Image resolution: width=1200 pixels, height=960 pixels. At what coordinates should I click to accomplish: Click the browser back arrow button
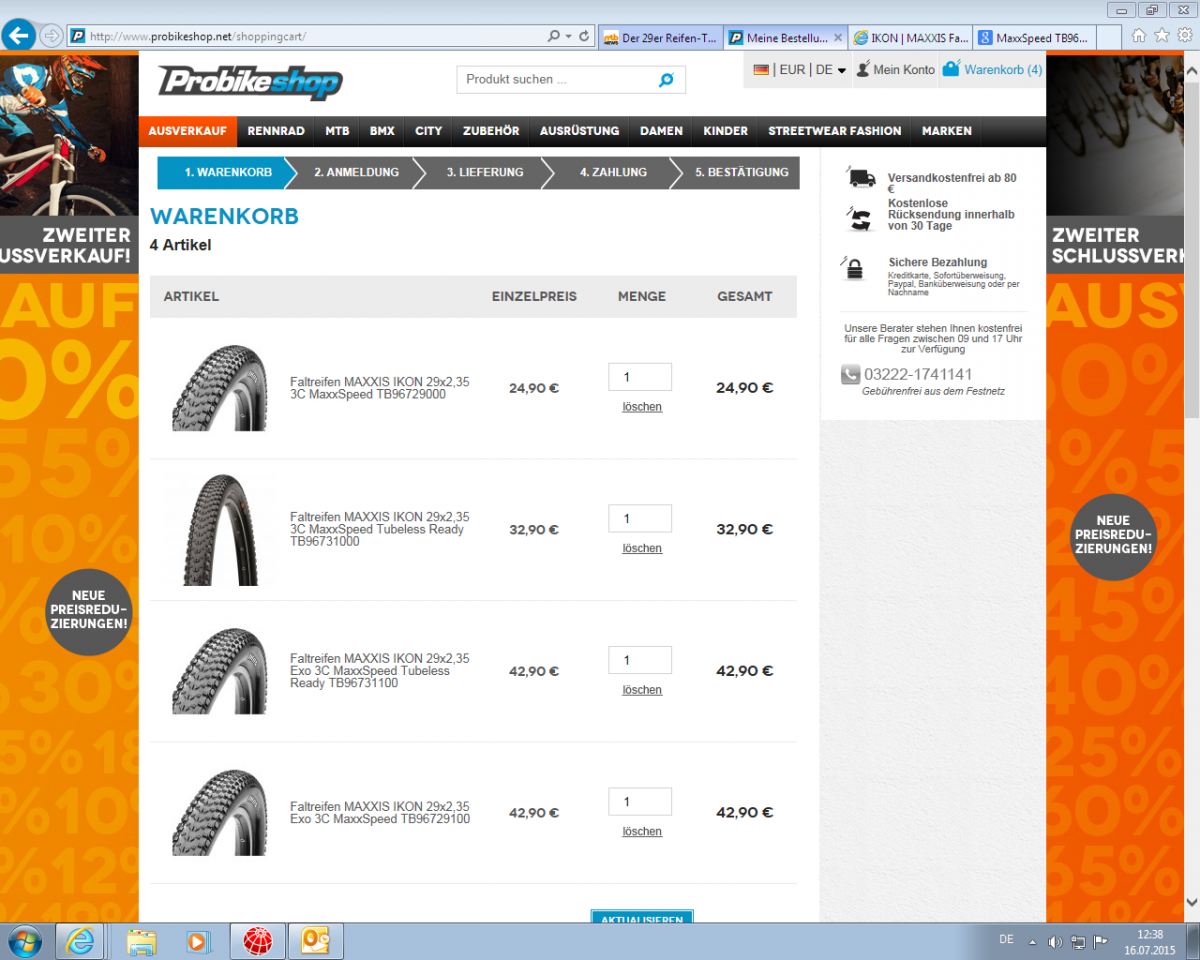click(x=19, y=36)
